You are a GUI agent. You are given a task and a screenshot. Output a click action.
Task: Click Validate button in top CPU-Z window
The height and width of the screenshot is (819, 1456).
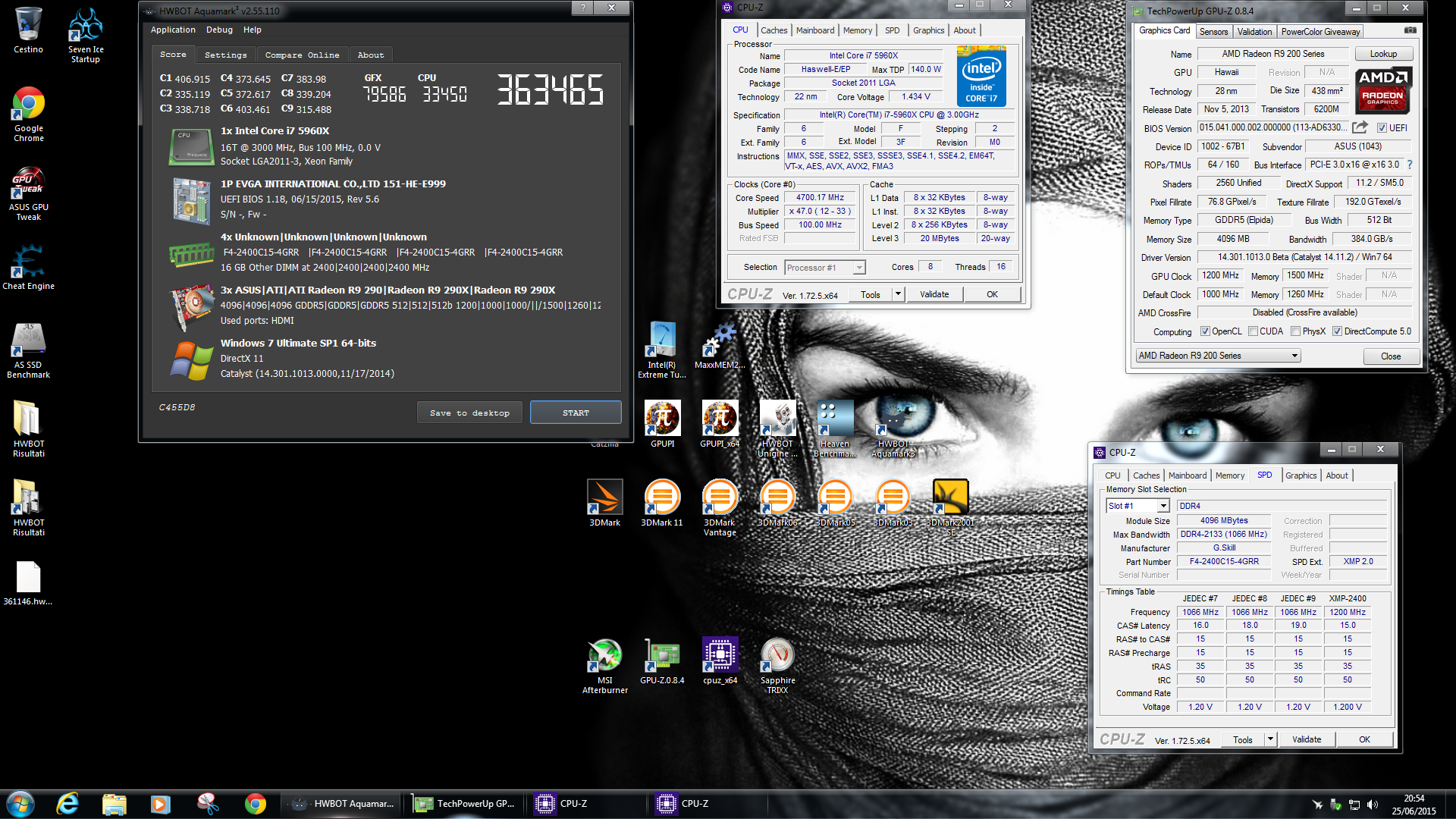click(x=934, y=294)
